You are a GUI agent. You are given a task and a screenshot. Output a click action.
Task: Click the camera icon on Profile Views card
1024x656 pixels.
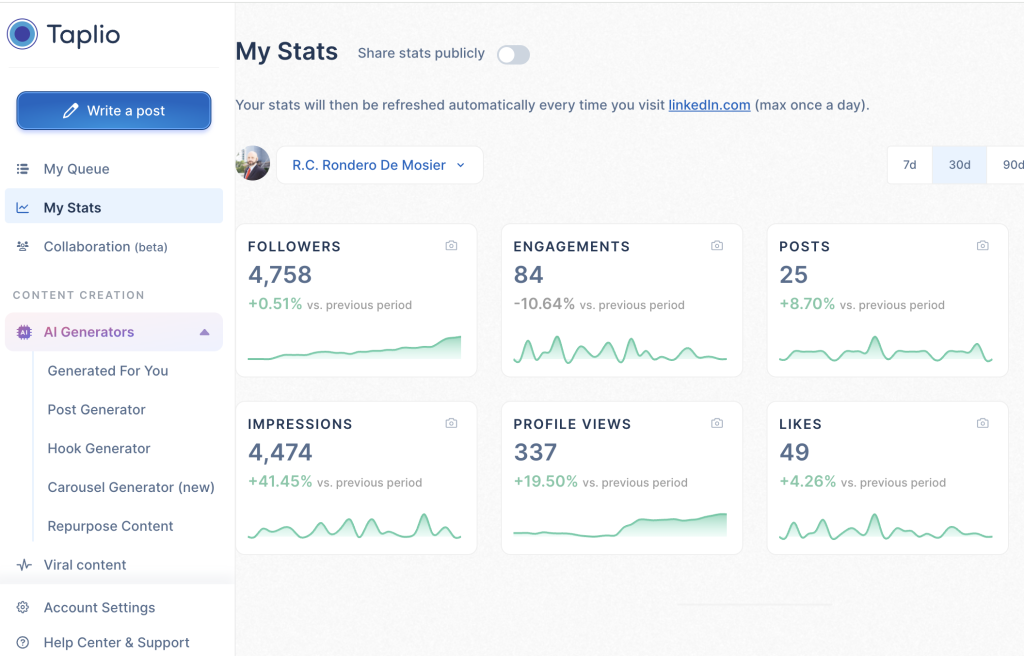(717, 424)
